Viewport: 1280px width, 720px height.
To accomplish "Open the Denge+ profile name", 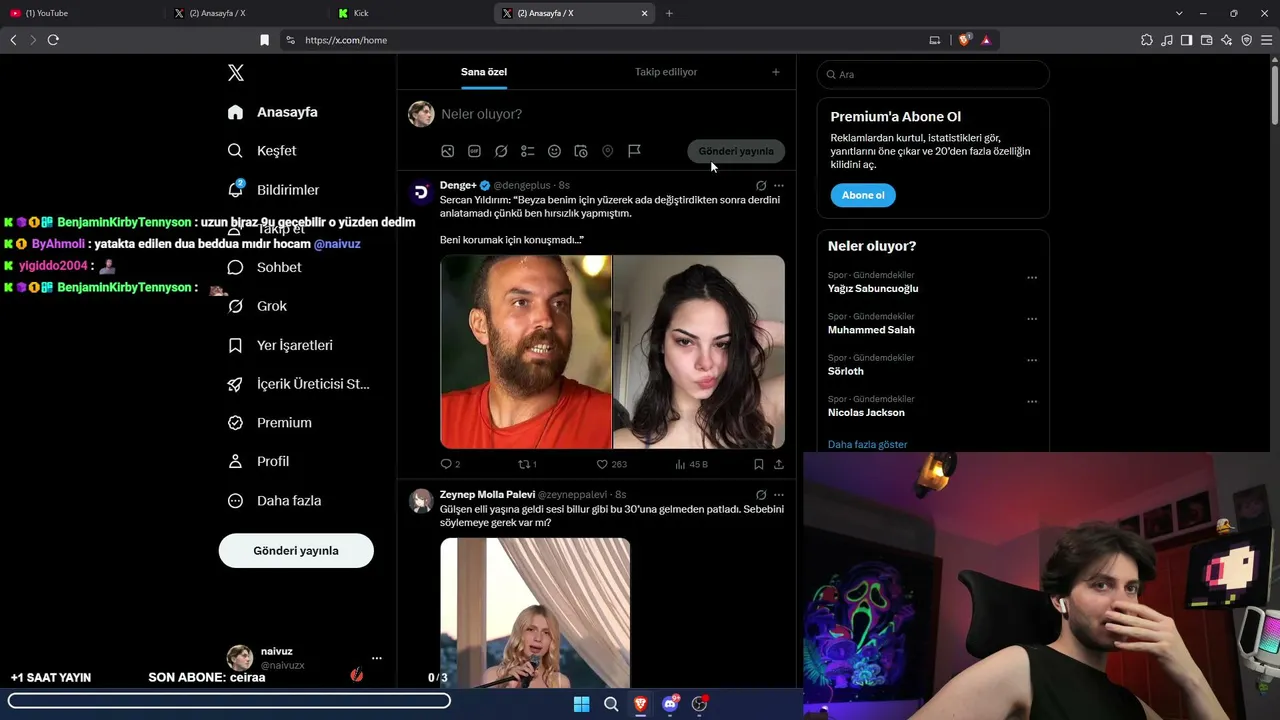I will [459, 185].
